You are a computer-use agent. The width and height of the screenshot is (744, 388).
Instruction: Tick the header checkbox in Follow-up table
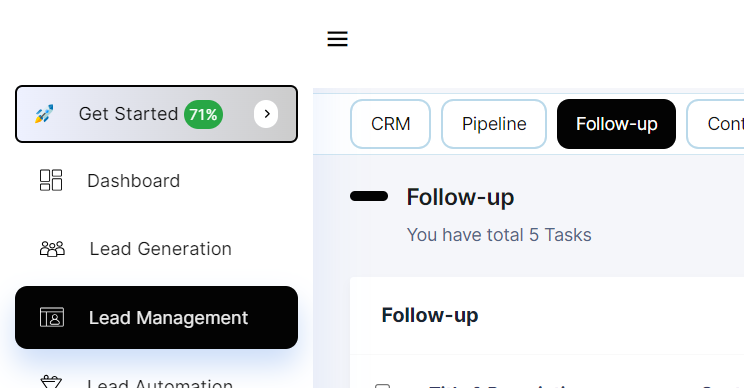[x=382, y=386]
